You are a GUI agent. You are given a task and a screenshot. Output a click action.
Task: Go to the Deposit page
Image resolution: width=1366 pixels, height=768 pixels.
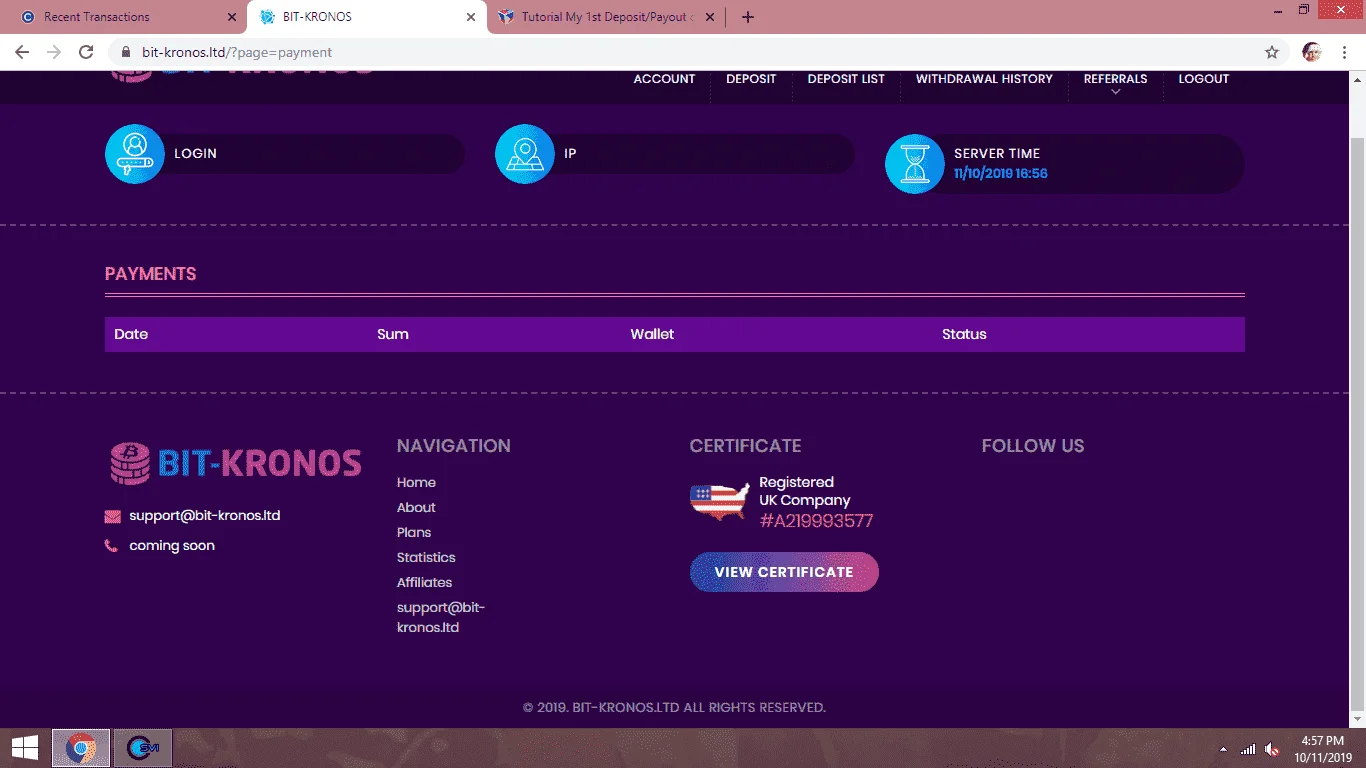751,79
